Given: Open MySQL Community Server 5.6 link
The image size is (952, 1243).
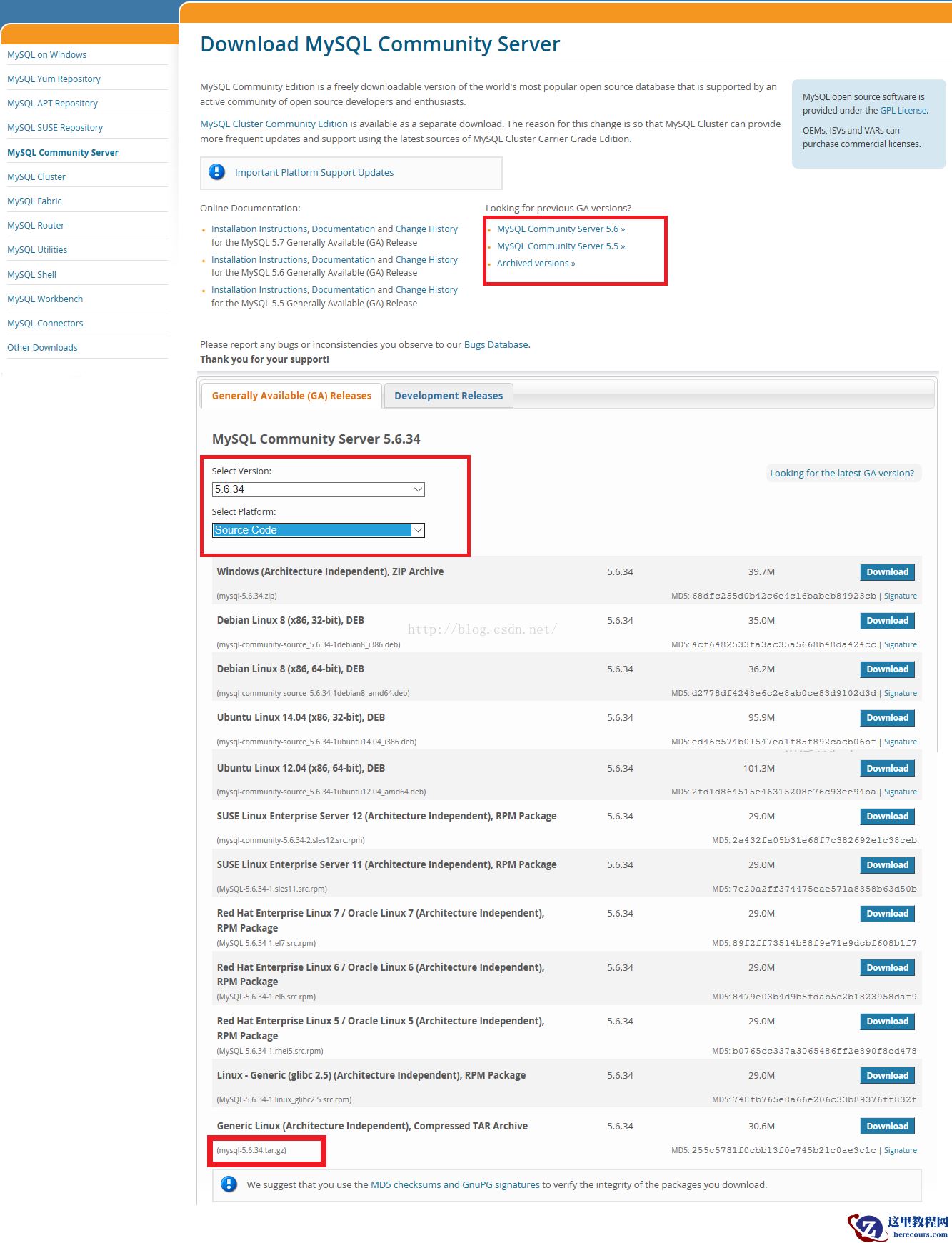Looking at the screenshot, I should pos(561,229).
